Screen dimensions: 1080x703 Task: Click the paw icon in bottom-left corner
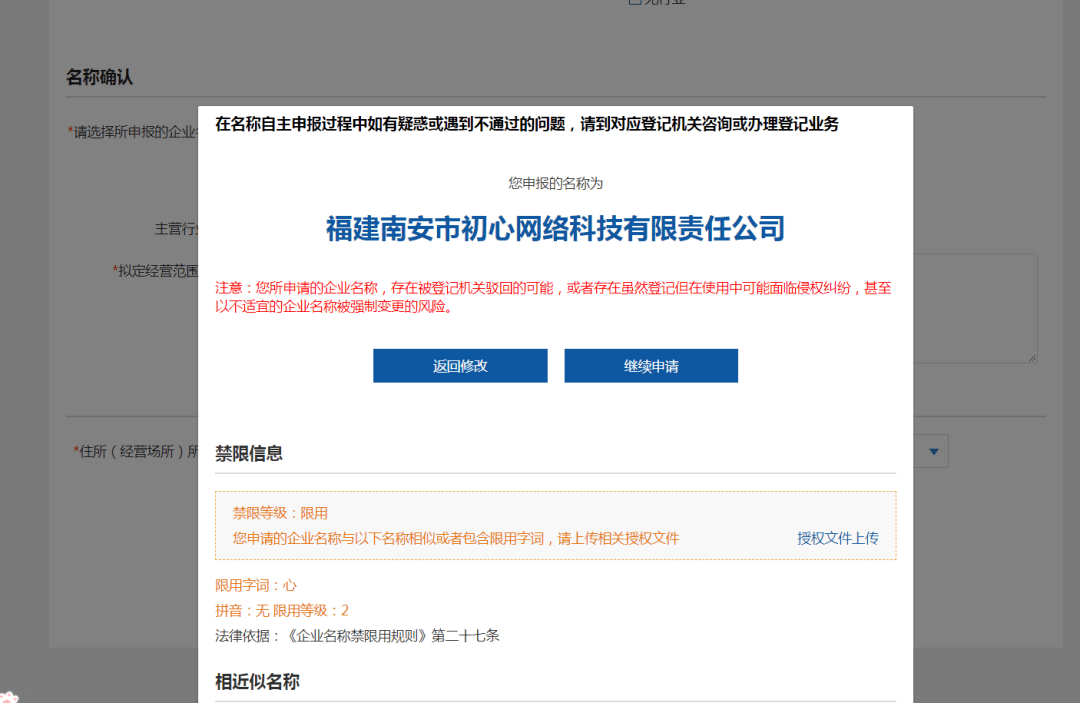[8, 697]
